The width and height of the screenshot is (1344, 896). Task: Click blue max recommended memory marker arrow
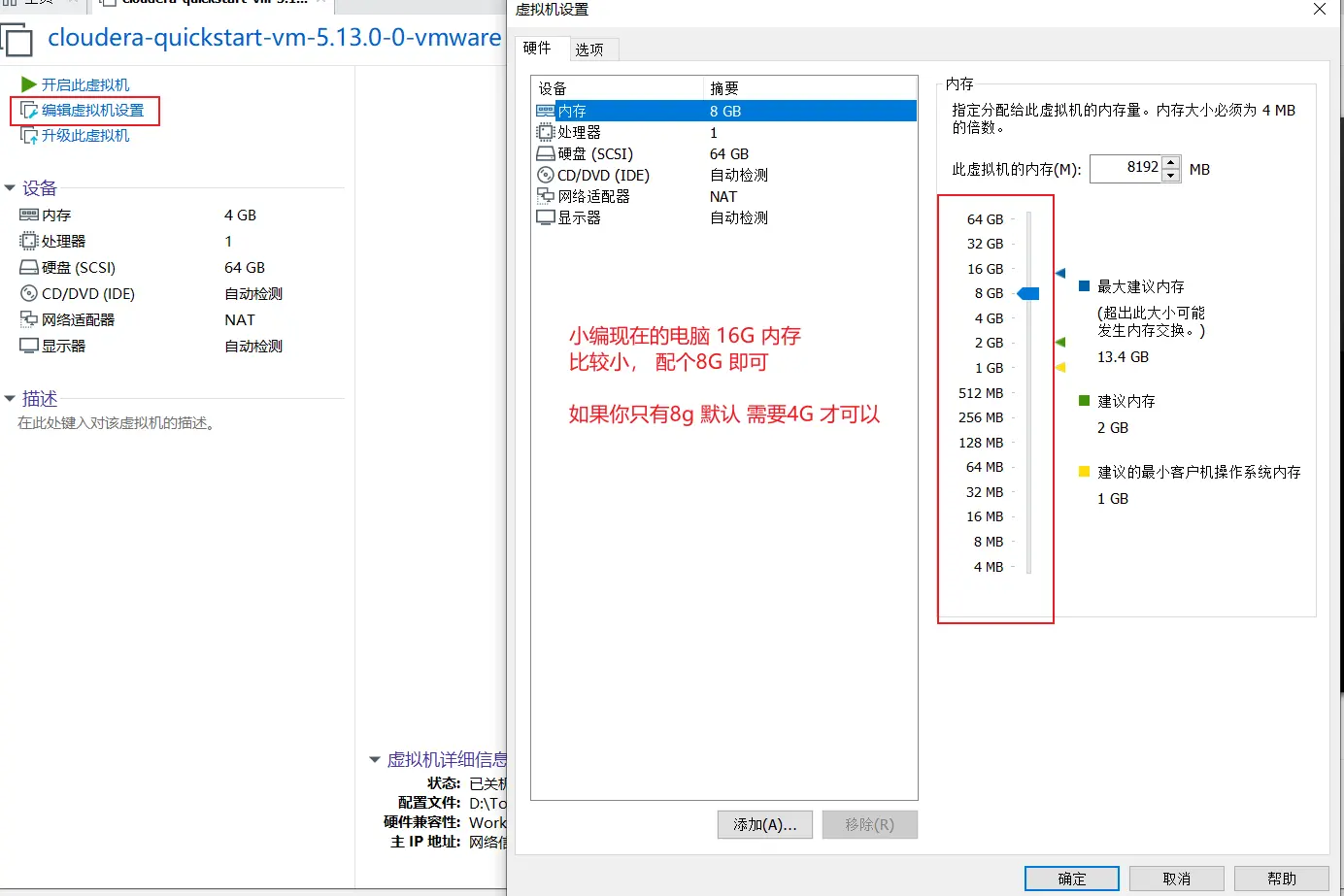coord(1060,273)
